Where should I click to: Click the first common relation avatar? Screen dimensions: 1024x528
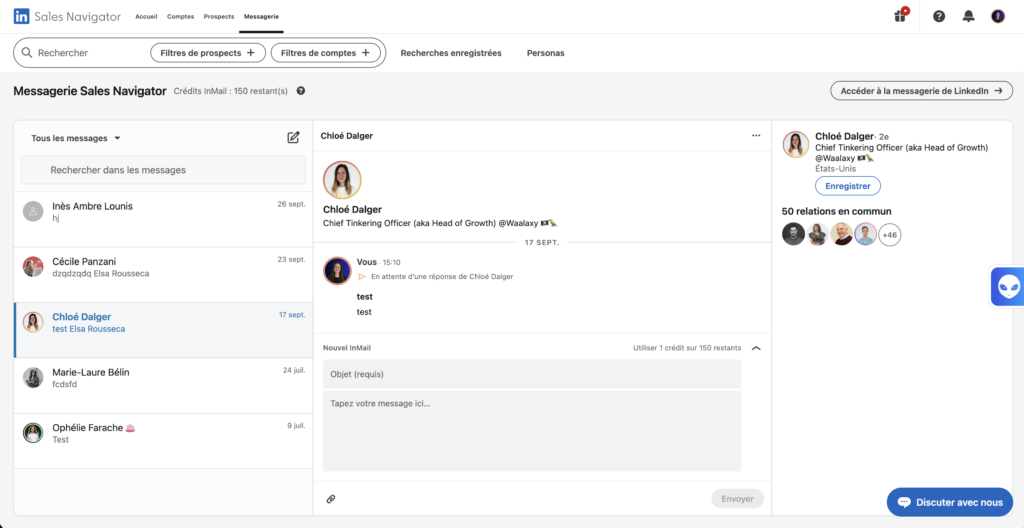point(793,234)
